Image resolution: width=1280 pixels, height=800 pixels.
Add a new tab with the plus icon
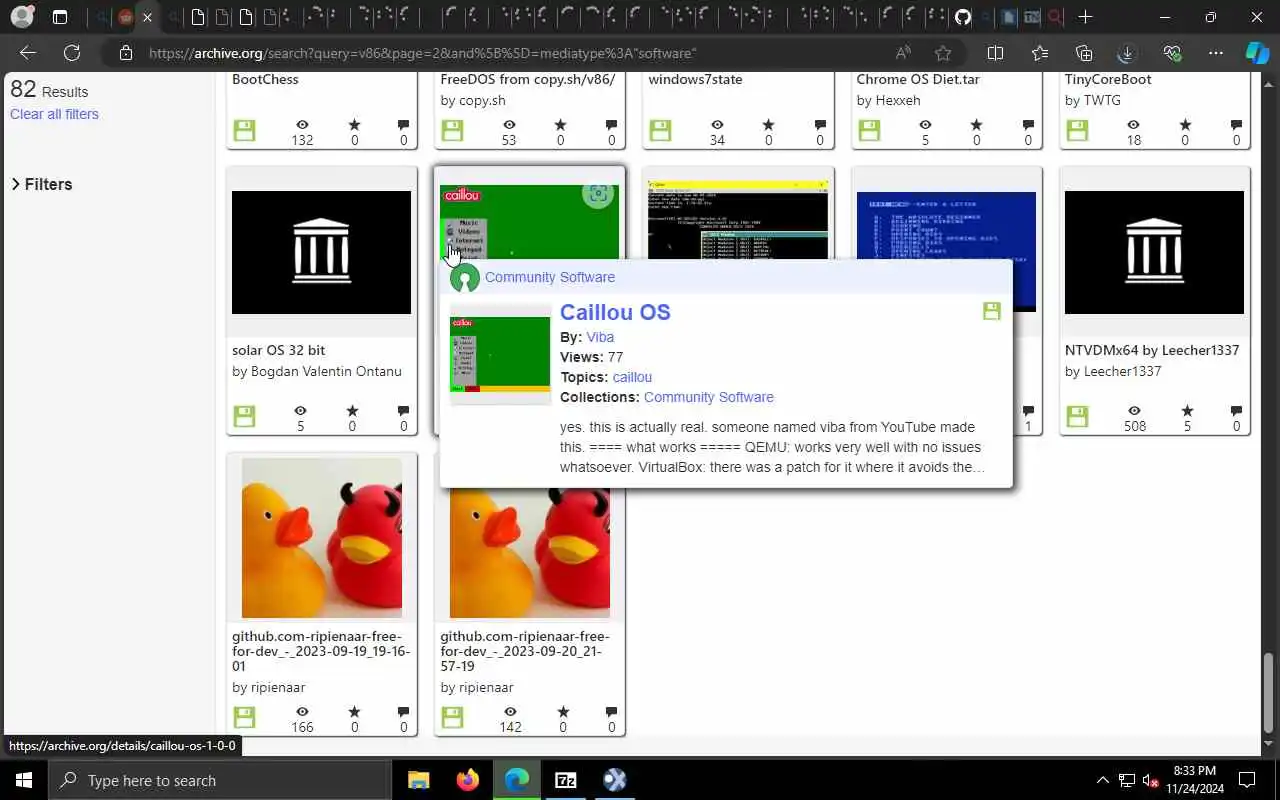(x=1086, y=17)
